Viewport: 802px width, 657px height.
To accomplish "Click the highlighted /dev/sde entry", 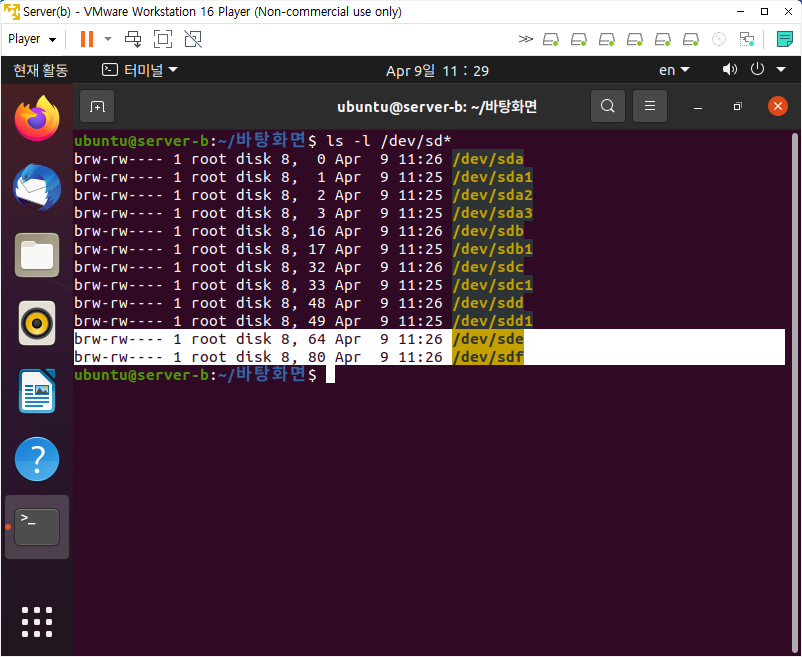I will 488,339.
